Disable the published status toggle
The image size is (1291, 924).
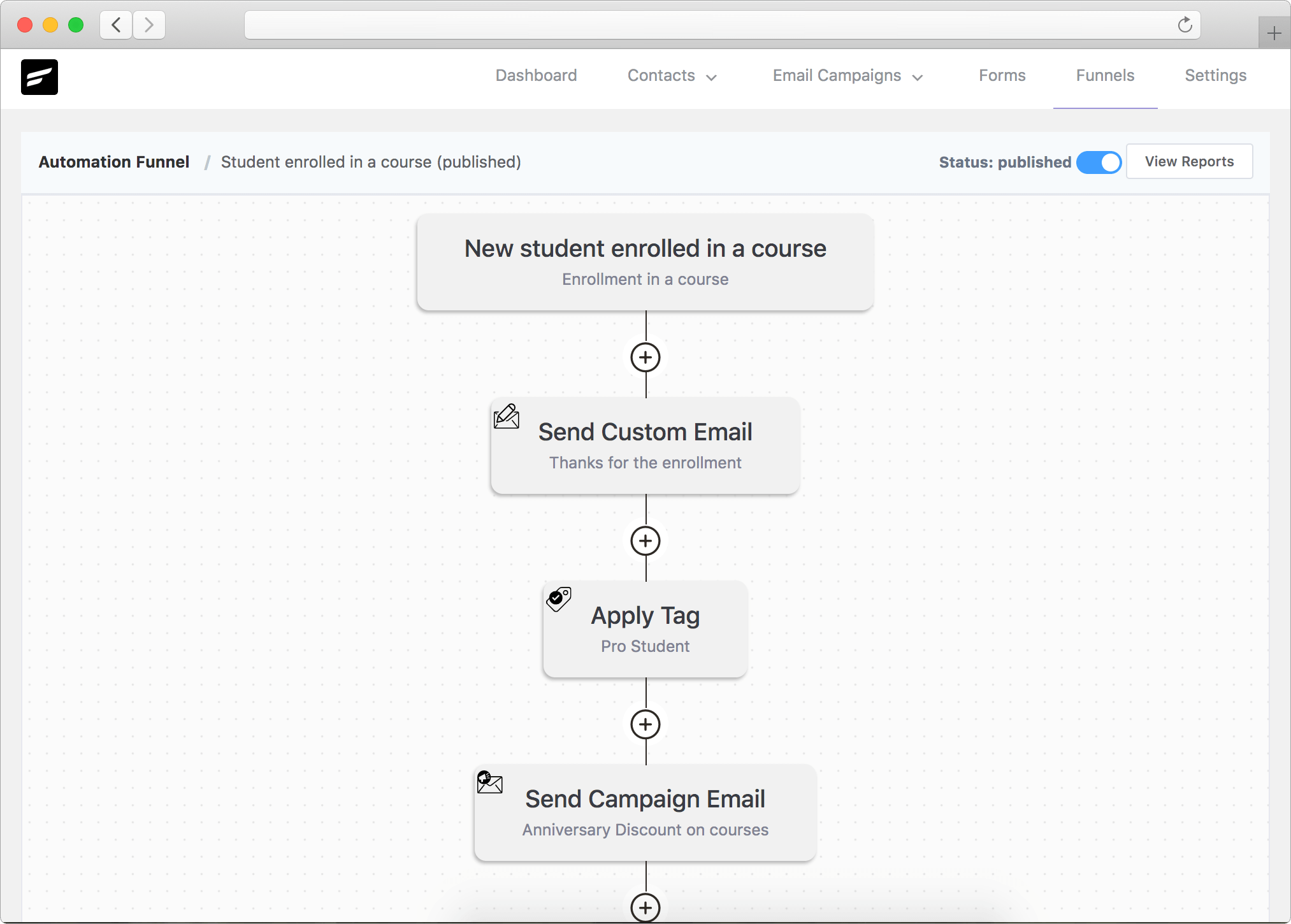coord(1098,162)
